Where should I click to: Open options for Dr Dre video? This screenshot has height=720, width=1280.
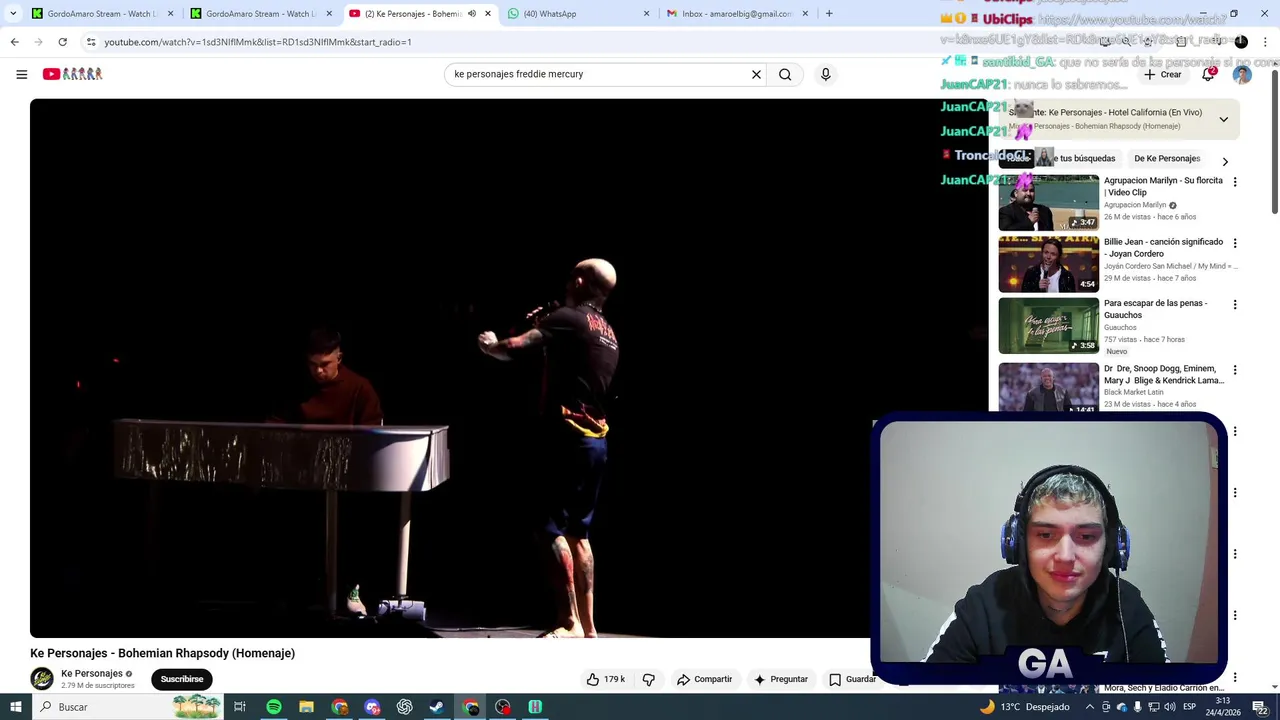1235,370
